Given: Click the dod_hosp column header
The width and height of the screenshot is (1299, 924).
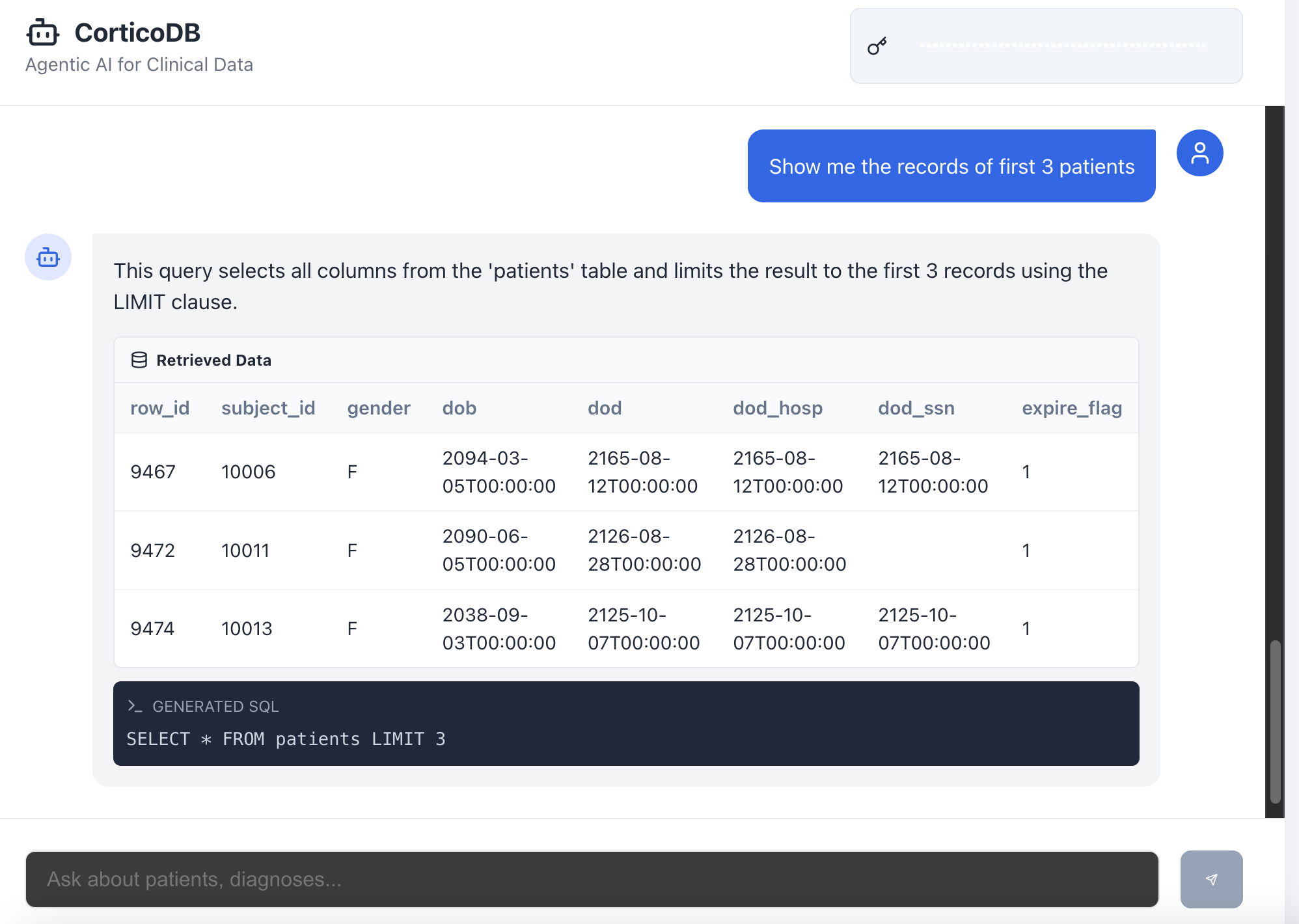Looking at the screenshot, I should pos(777,408).
